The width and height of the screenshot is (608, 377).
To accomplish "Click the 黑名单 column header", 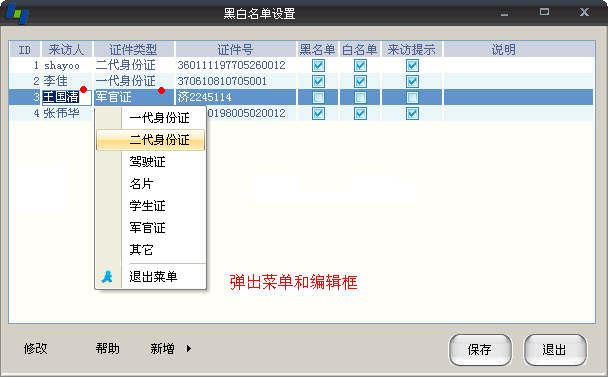I will click(x=318, y=49).
